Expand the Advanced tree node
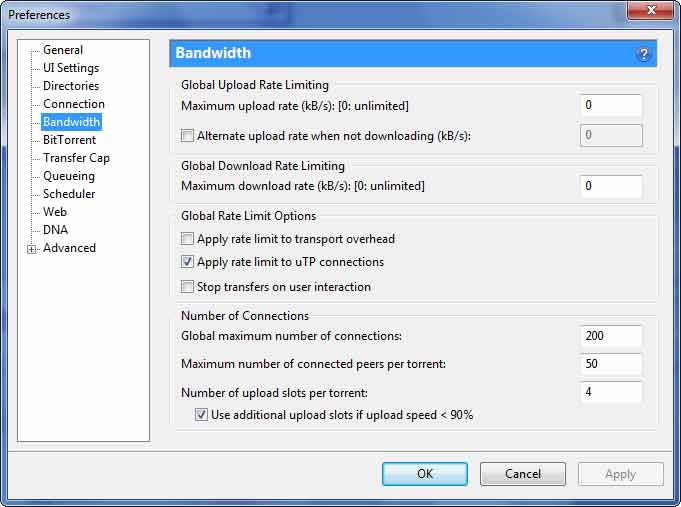The height and width of the screenshot is (507, 681). [32, 249]
